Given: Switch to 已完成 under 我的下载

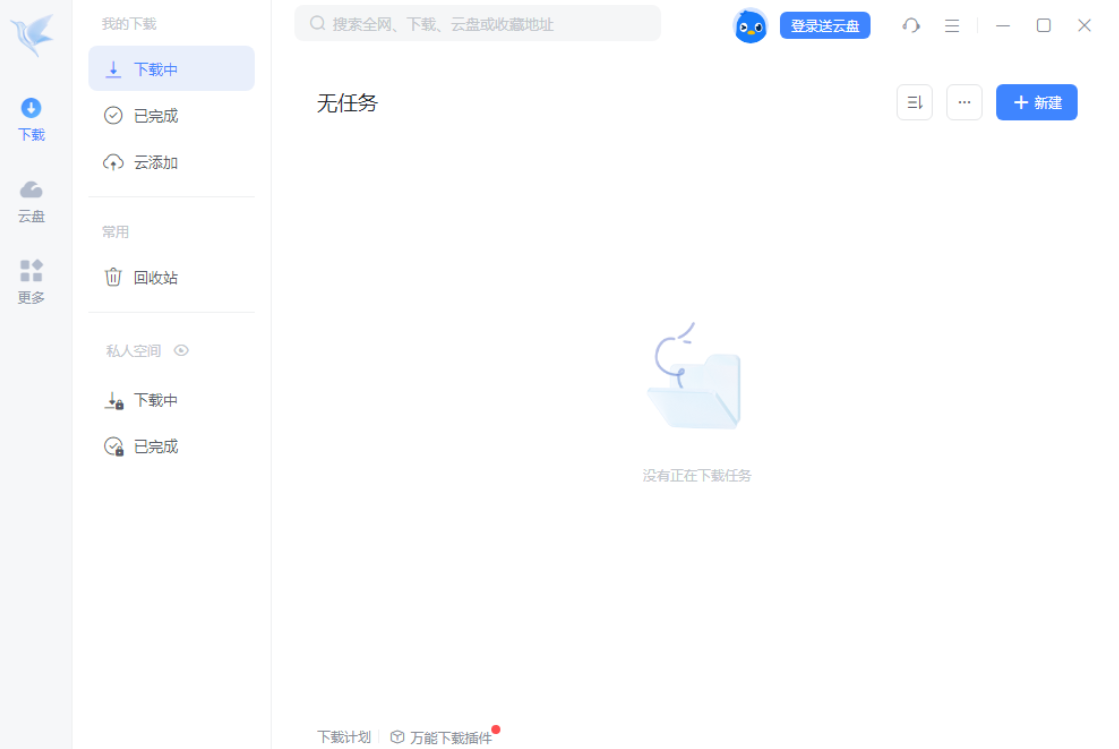Looking at the screenshot, I should 155,116.
